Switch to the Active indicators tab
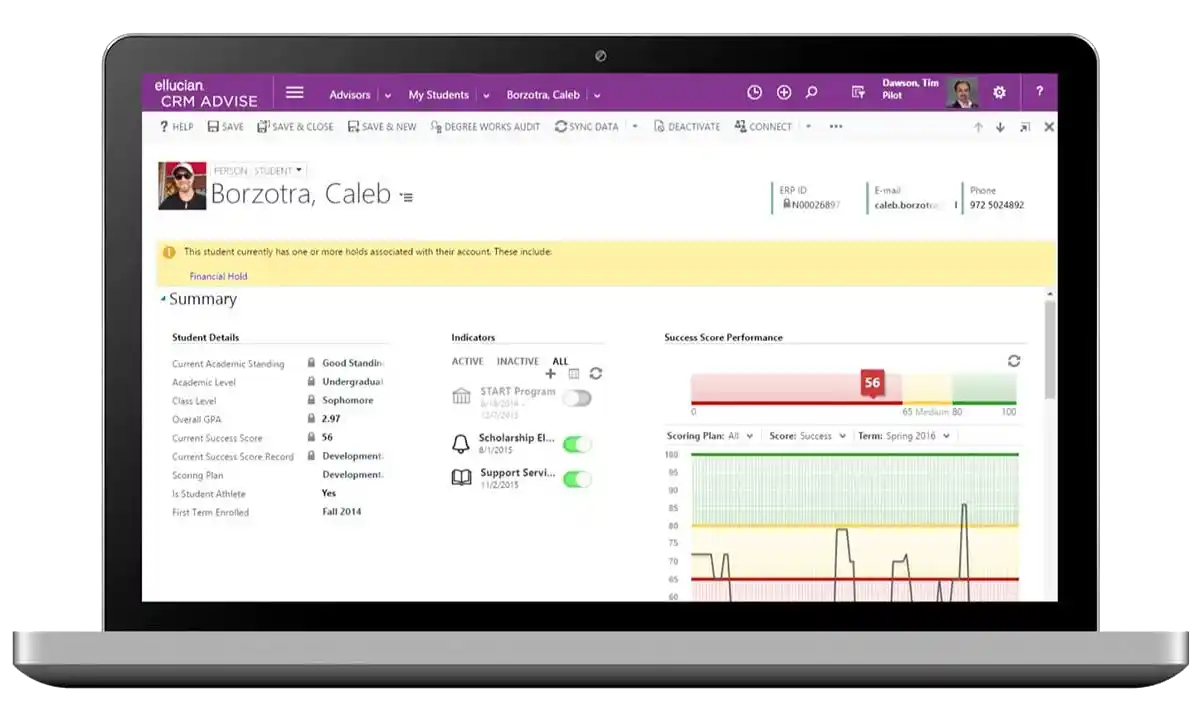This screenshot has height=720, width=1200. click(467, 361)
